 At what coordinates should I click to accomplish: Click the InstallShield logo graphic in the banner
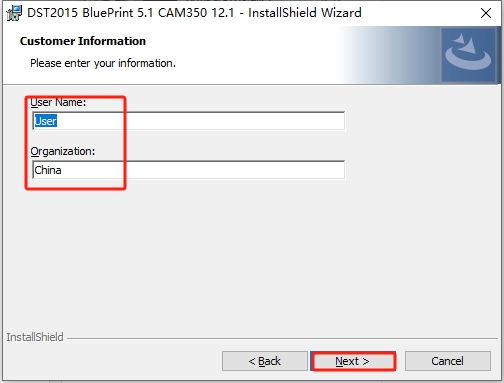point(468,55)
